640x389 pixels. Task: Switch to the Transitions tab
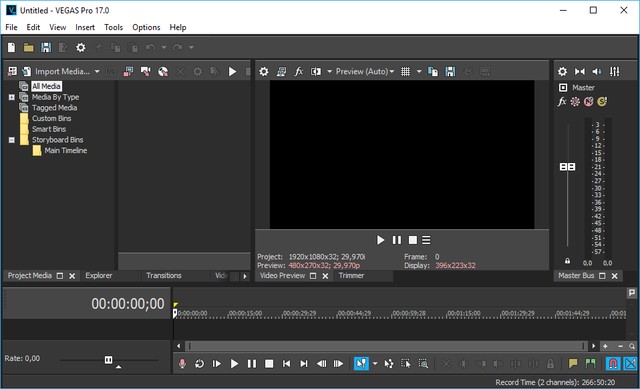tap(164, 276)
